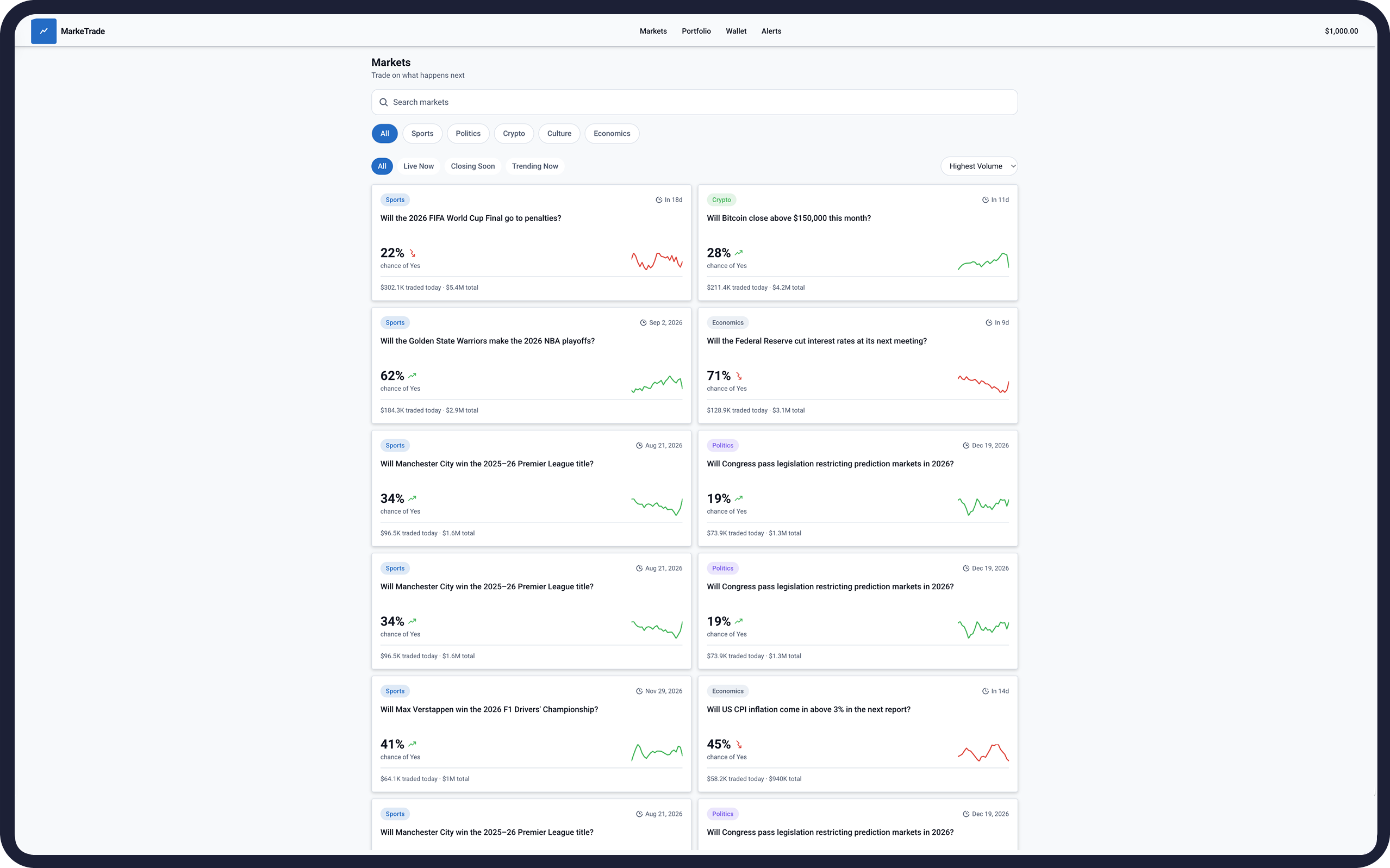
Task: Click the green up-trend arrow next to 28%
Action: click(739, 253)
